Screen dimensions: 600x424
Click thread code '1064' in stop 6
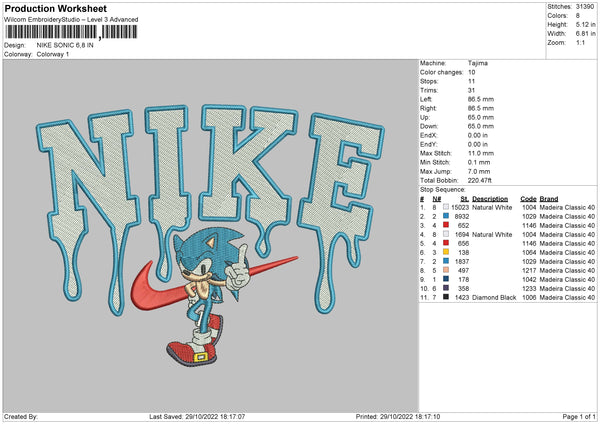pyautogui.click(x=529, y=253)
